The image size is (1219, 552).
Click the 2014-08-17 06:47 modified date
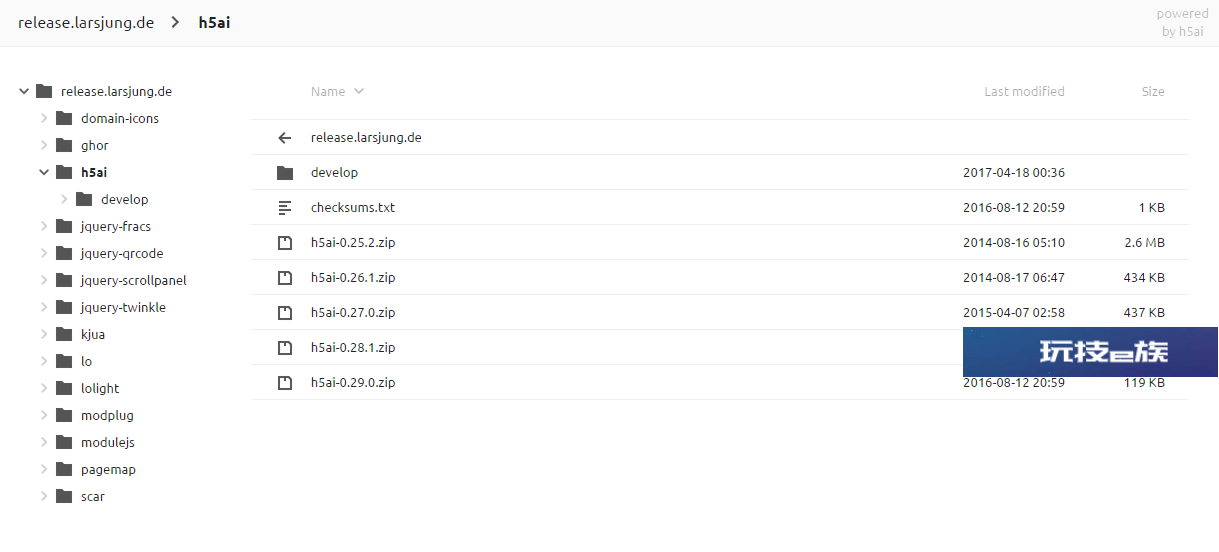click(x=1014, y=278)
